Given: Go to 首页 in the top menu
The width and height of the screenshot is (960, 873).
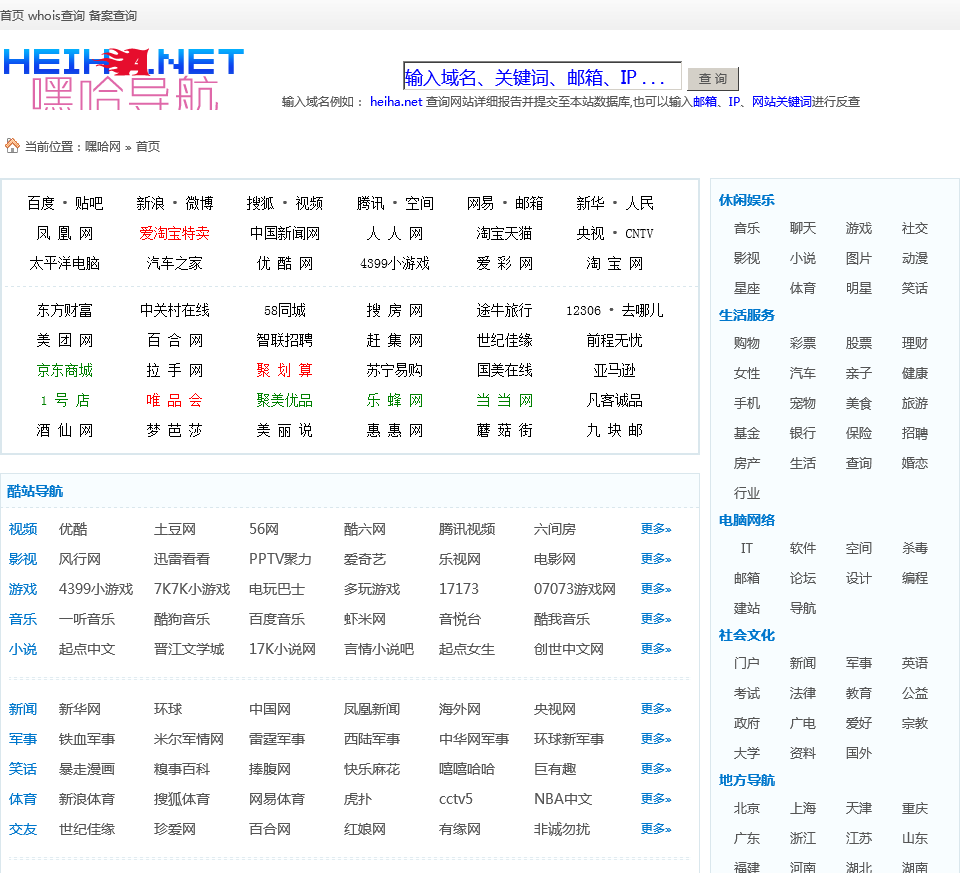Looking at the screenshot, I should pyautogui.click(x=12, y=15).
